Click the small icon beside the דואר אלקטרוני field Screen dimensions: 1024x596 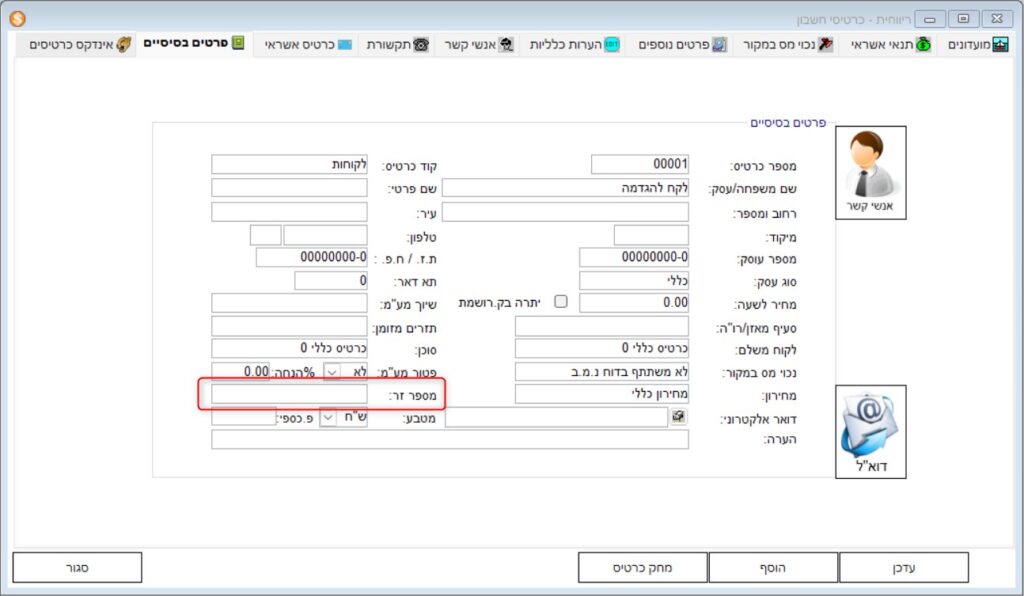tap(679, 417)
